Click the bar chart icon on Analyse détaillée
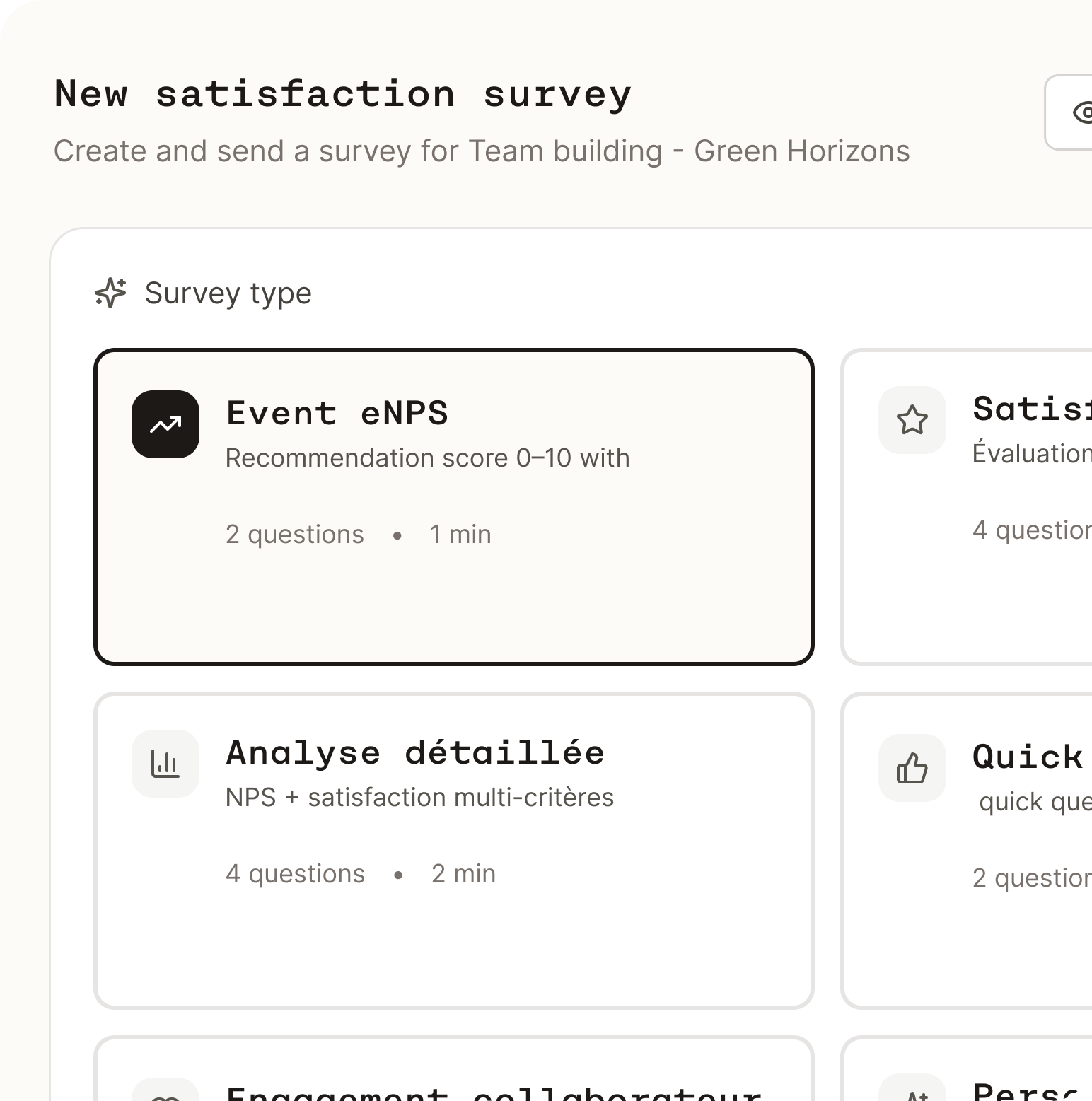Image resolution: width=1092 pixels, height=1101 pixels. pos(165,763)
